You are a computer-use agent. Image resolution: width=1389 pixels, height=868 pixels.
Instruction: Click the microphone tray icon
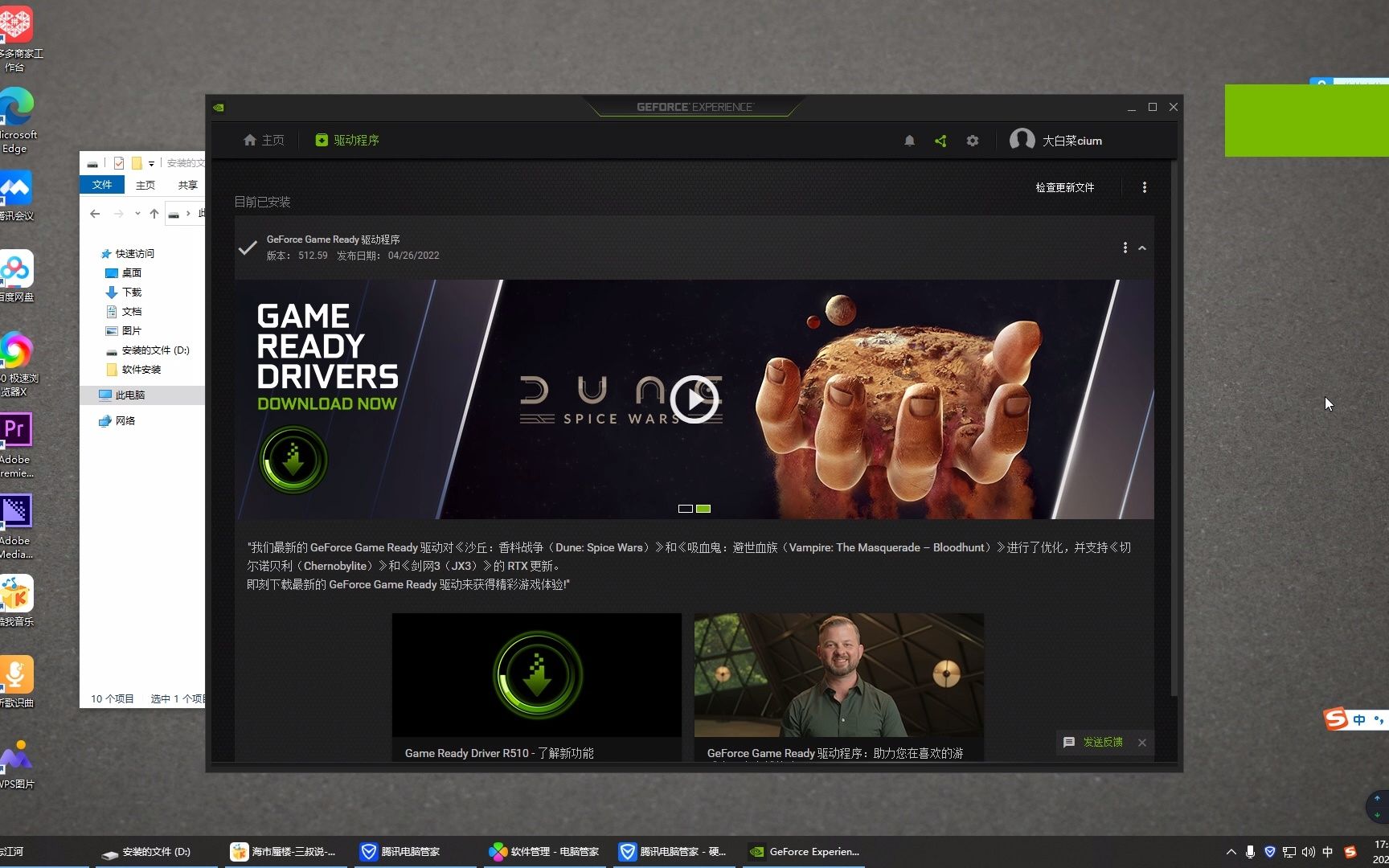click(1250, 852)
